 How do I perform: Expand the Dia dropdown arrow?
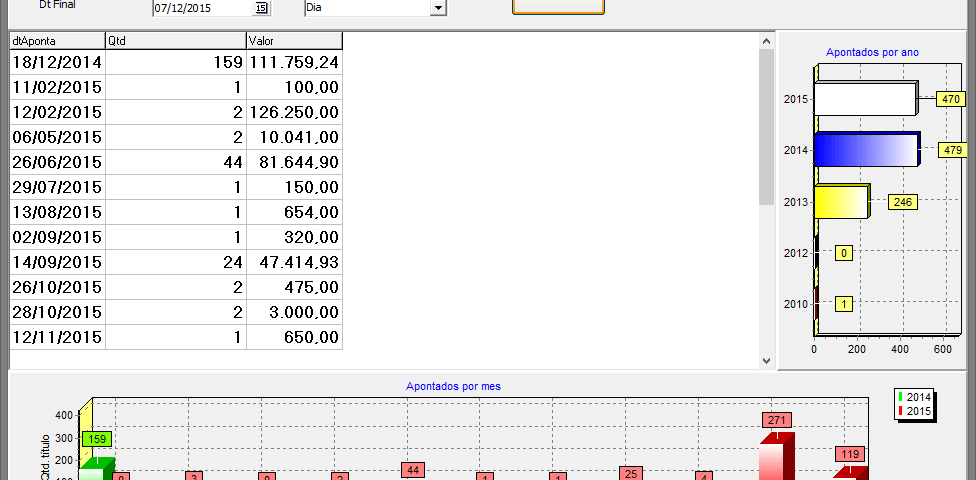(437, 8)
